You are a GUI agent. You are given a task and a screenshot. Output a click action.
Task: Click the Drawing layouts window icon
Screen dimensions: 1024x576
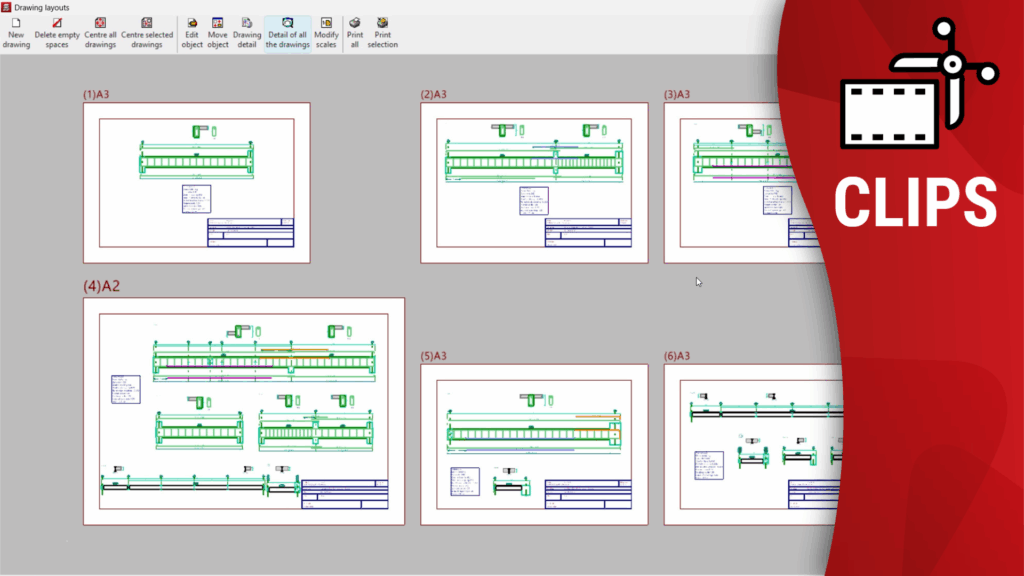coord(6,7)
